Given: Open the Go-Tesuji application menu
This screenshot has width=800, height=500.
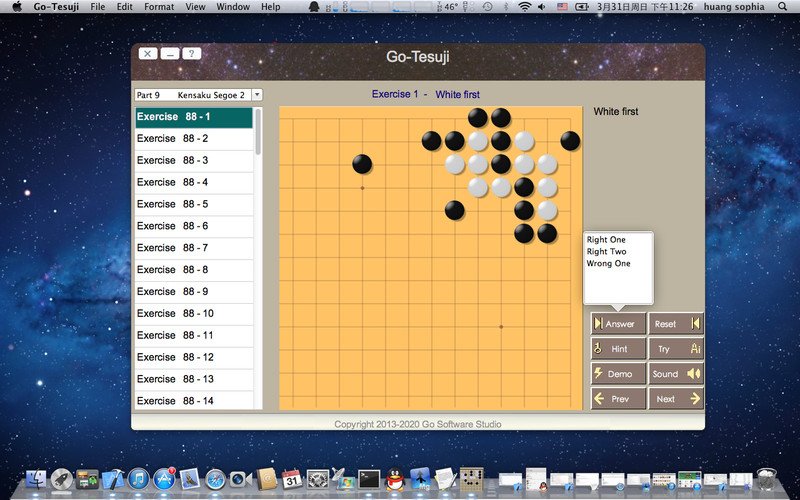Looking at the screenshot, I should pyautogui.click(x=55, y=7).
